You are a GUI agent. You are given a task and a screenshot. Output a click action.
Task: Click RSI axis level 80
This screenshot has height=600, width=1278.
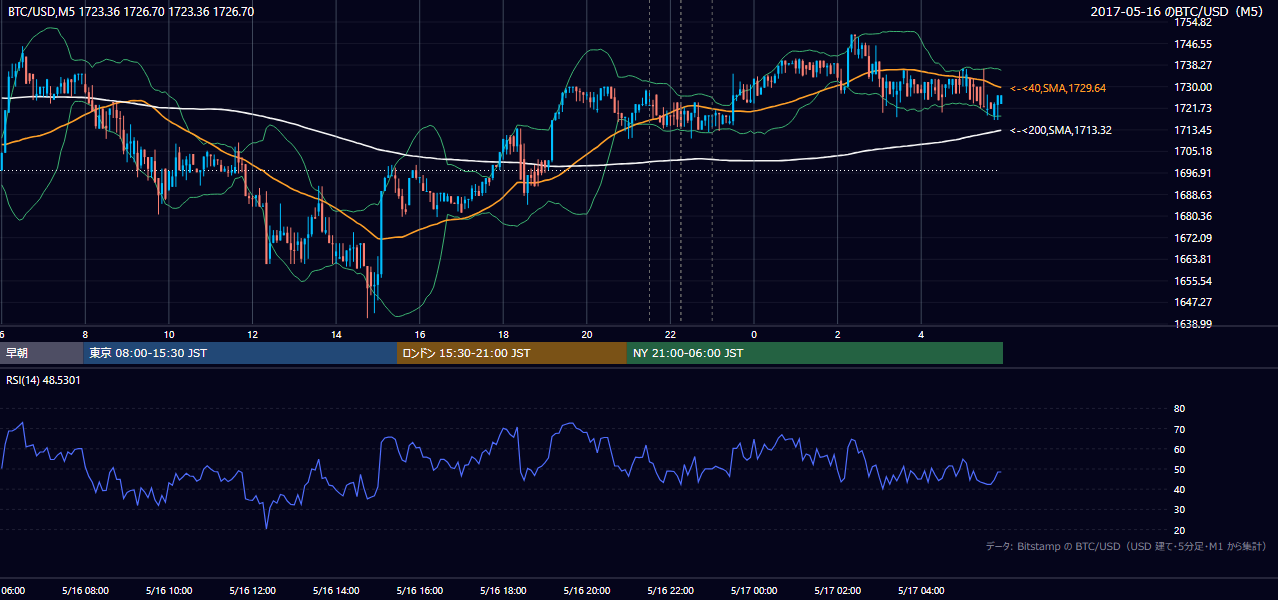[1179, 409]
